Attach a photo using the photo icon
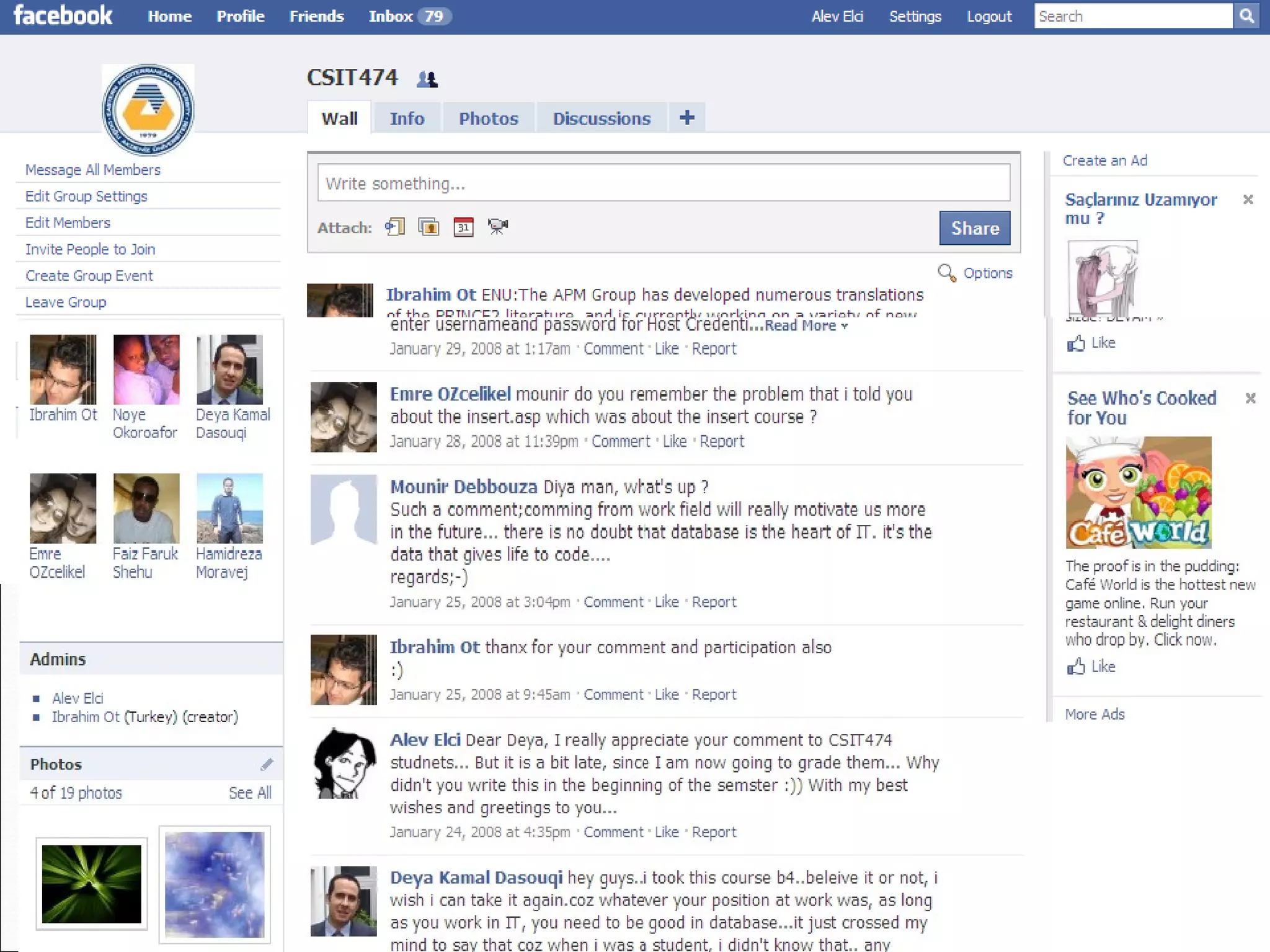Viewport: 1270px width, 952px height. [x=429, y=227]
